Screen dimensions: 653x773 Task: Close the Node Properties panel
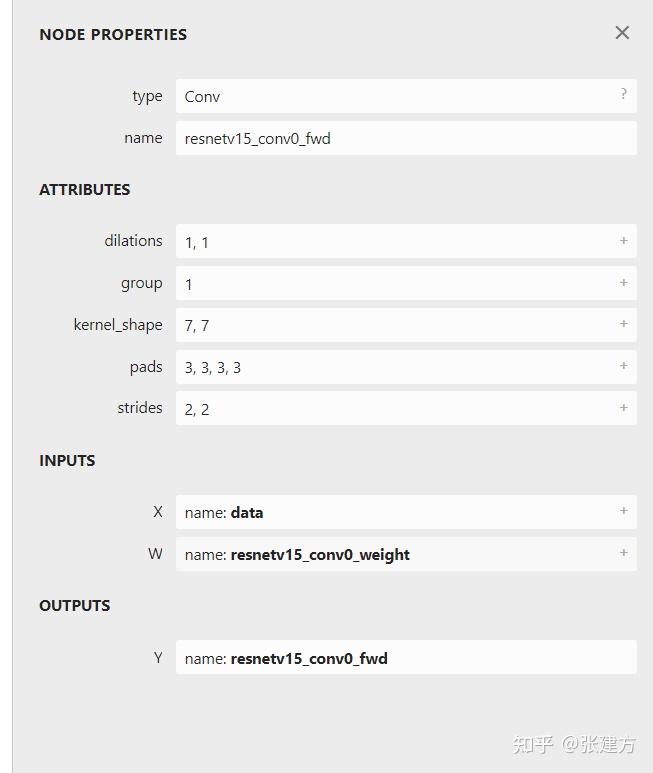coord(622,33)
